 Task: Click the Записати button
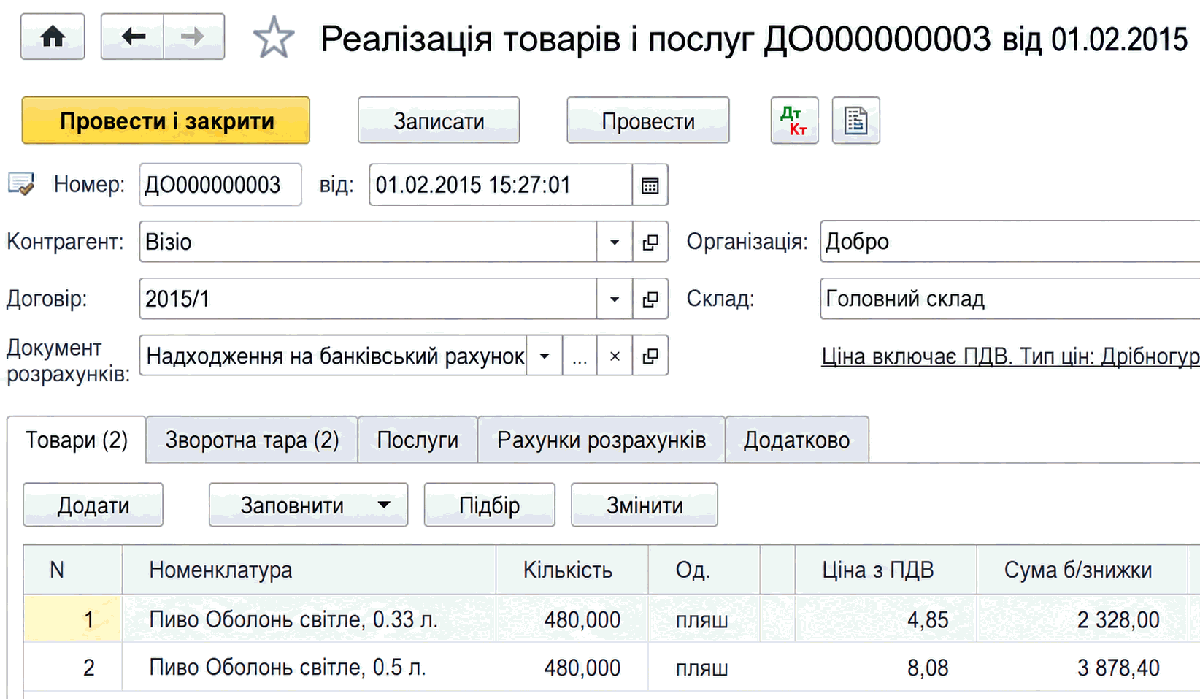[439, 121]
